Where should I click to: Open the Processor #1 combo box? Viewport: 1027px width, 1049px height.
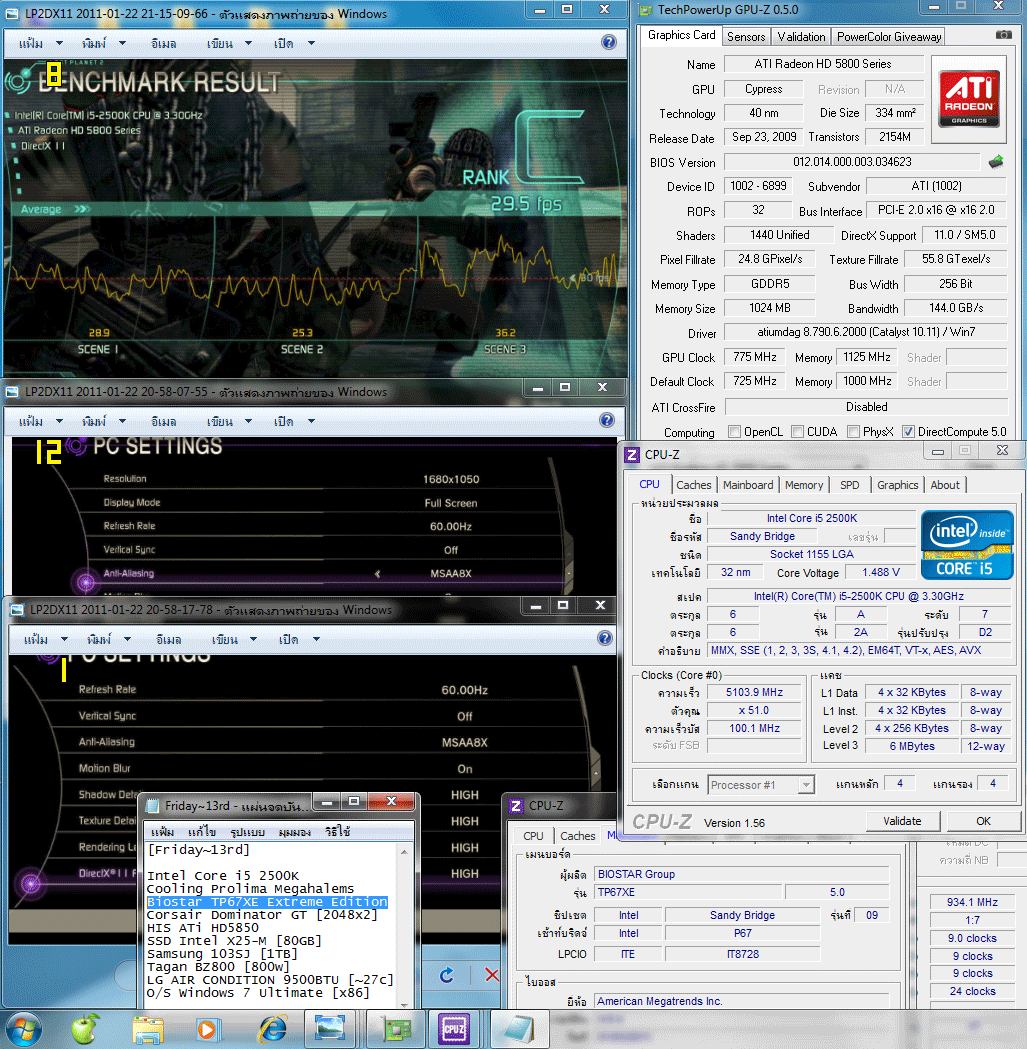pyautogui.click(x=761, y=785)
